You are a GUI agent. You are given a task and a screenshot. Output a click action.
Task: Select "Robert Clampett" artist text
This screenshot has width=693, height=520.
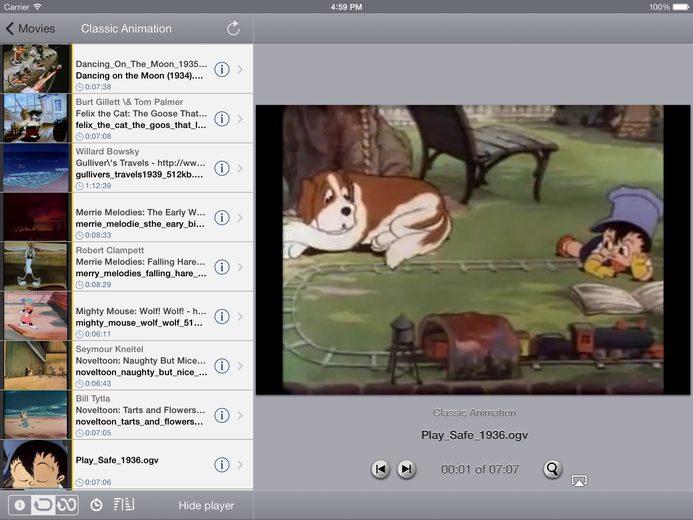click(110, 251)
